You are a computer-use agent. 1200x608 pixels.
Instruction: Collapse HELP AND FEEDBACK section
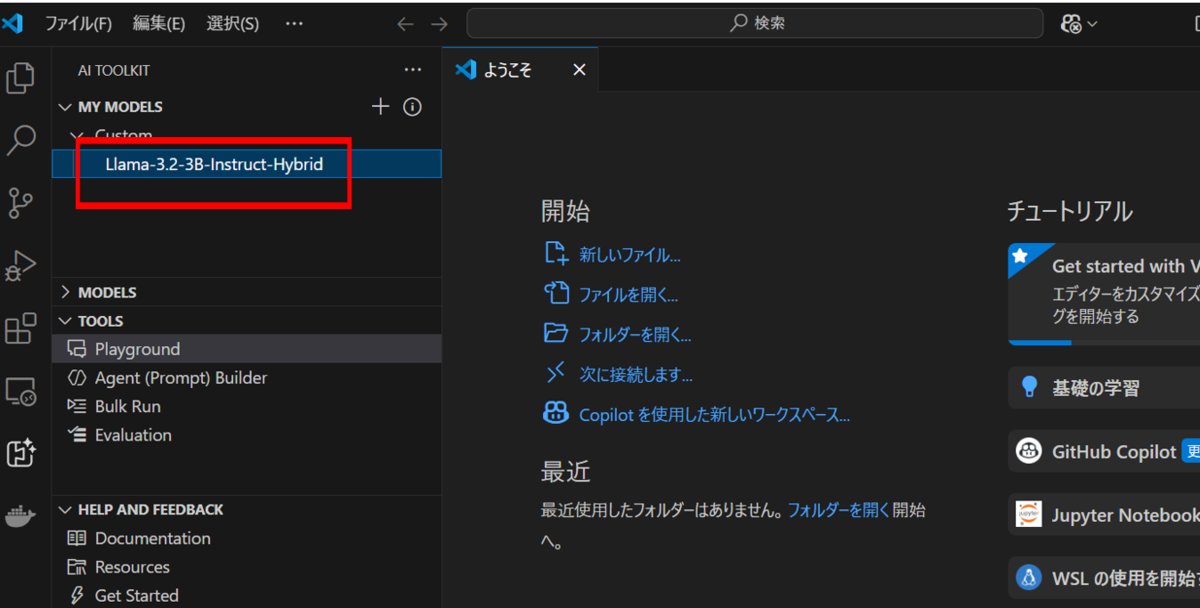click(x=66, y=509)
